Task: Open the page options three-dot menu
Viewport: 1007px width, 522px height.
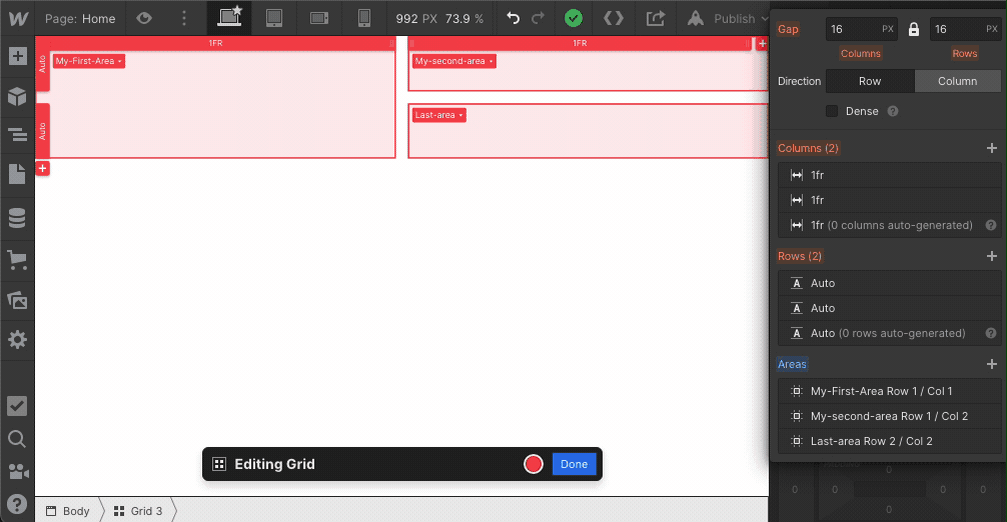Action: pos(184,18)
